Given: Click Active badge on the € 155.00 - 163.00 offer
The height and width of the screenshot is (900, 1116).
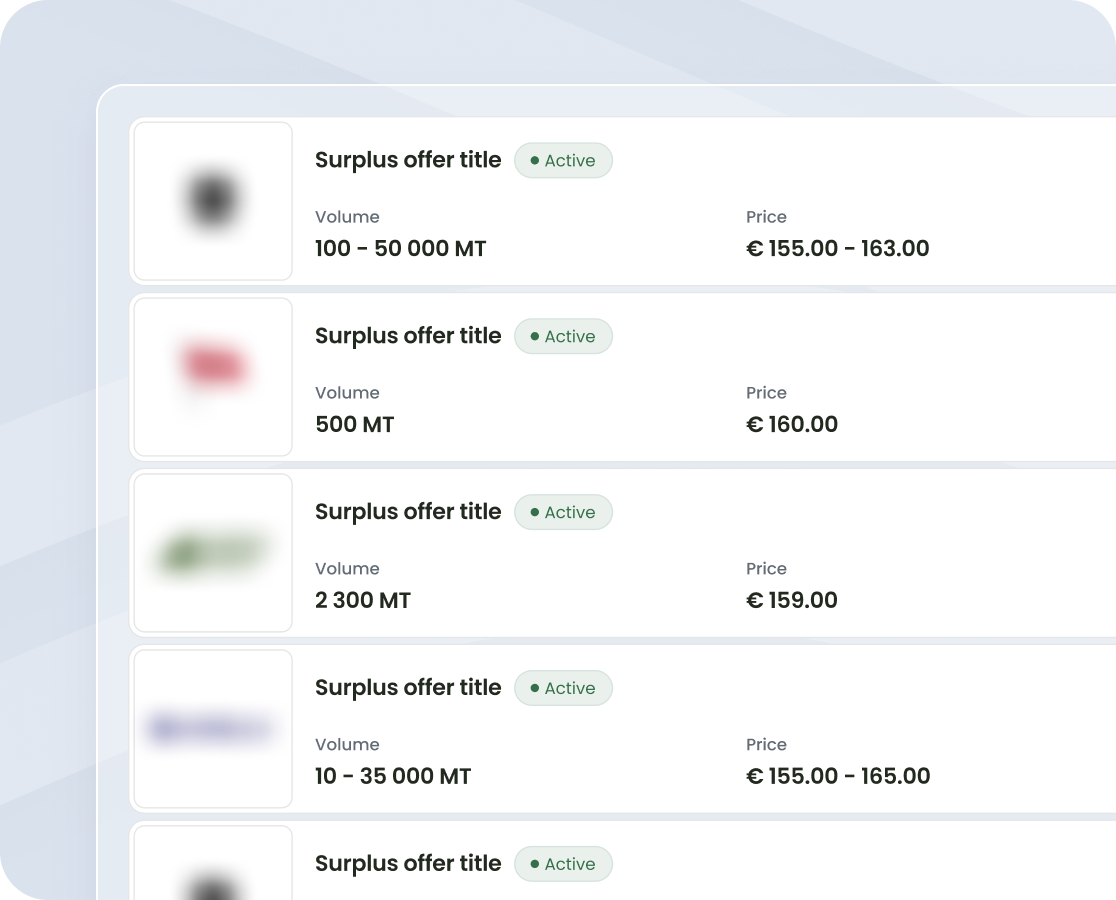Looking at the screenshot, I should pos(563,161).
